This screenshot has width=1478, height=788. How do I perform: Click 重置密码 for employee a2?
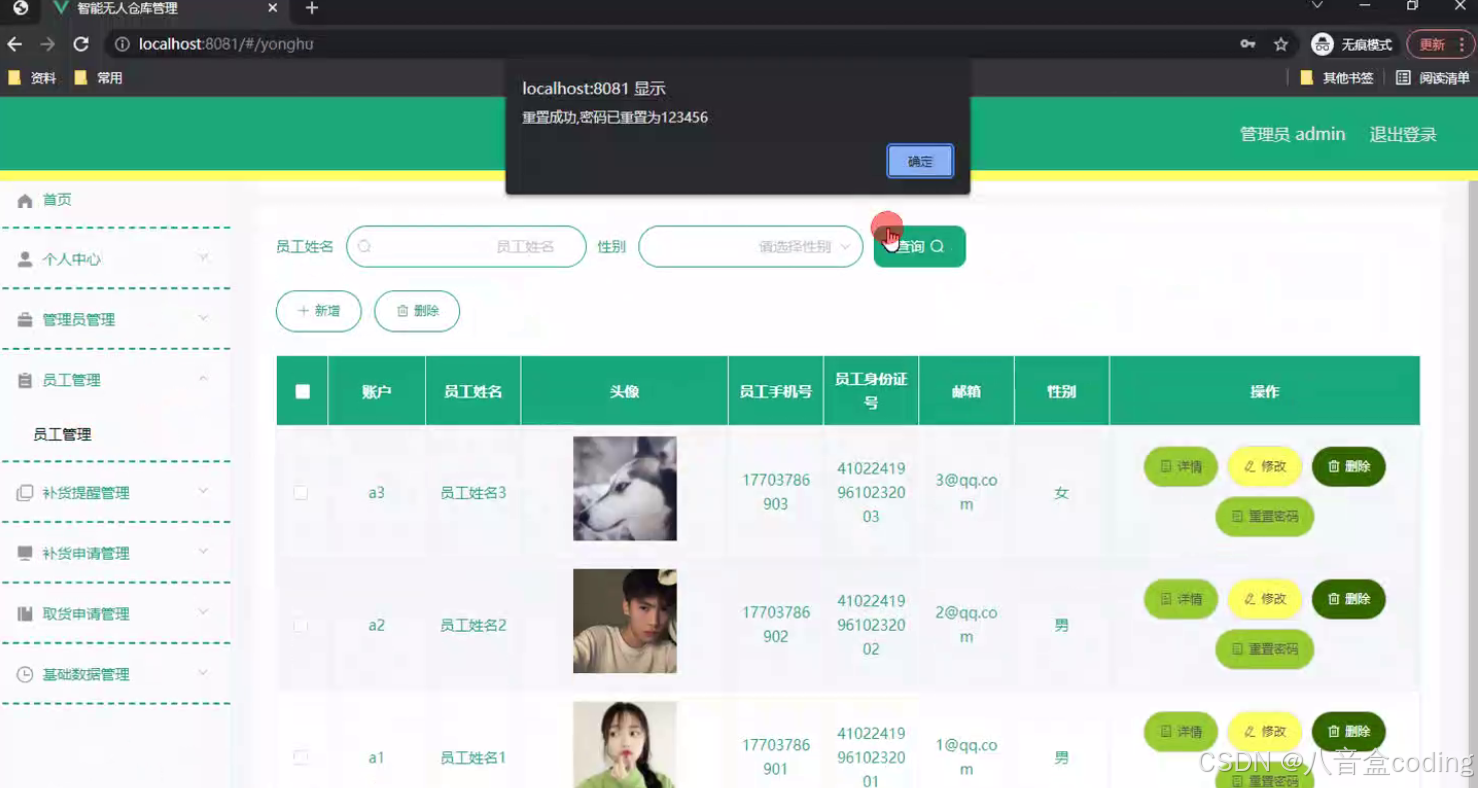(x=1265, y=649)
